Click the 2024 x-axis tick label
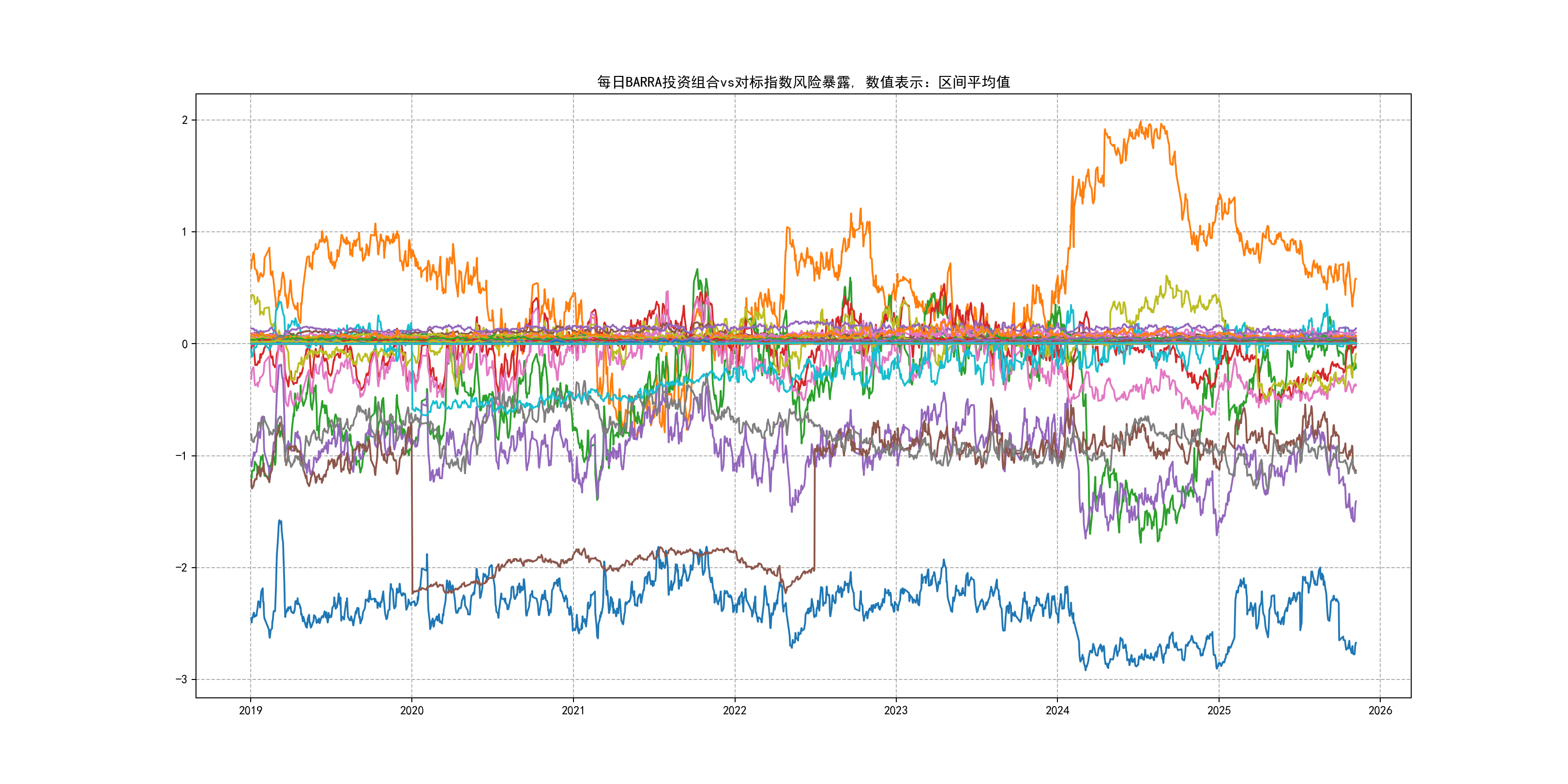 point(1057,710)
